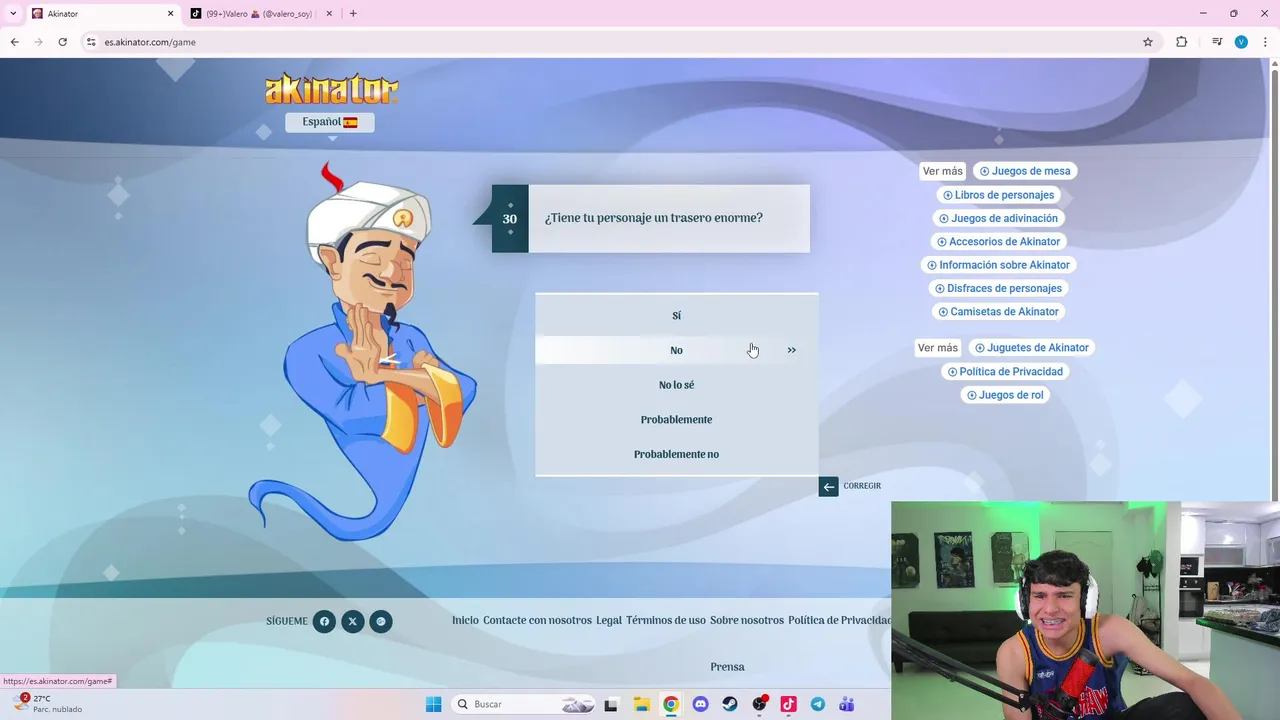Bookmark this page with the star
This screenshot has height=720, width=1280.
[x=1148, y=42]
